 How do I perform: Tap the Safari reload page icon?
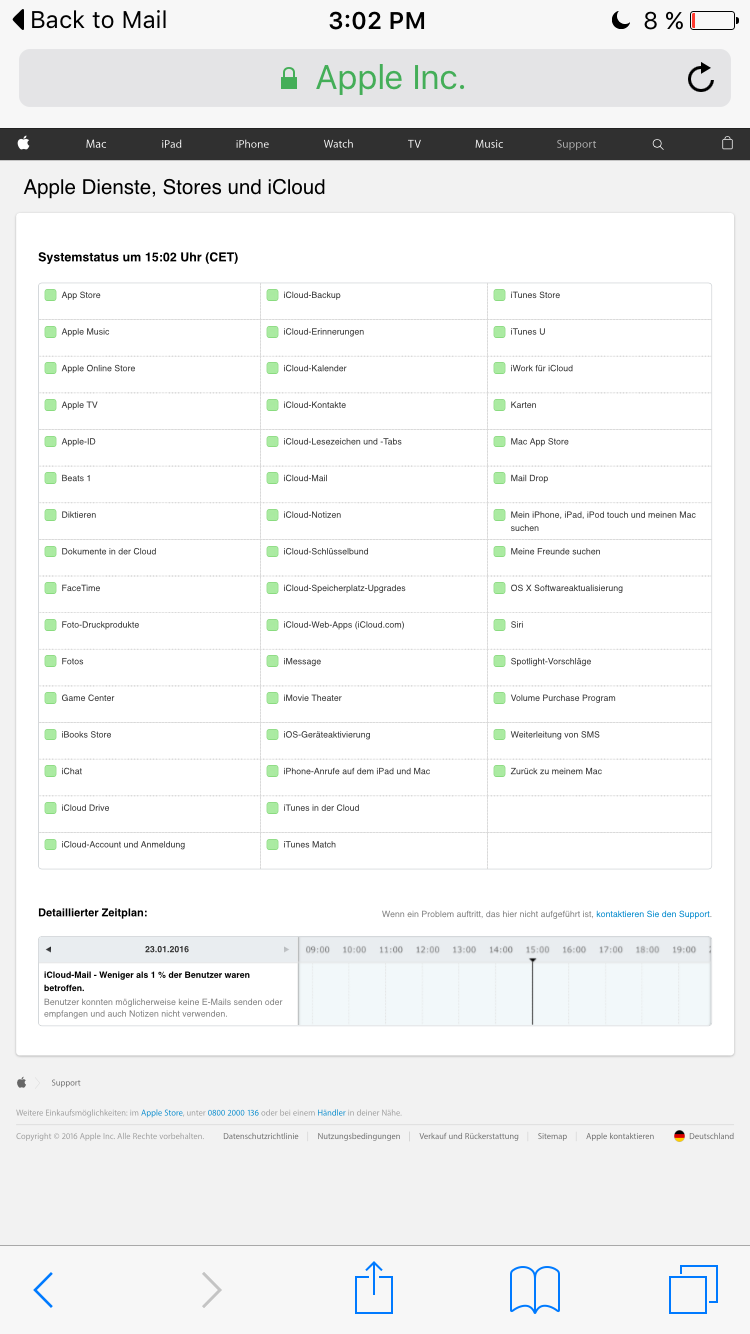click(x=700, y=78)
